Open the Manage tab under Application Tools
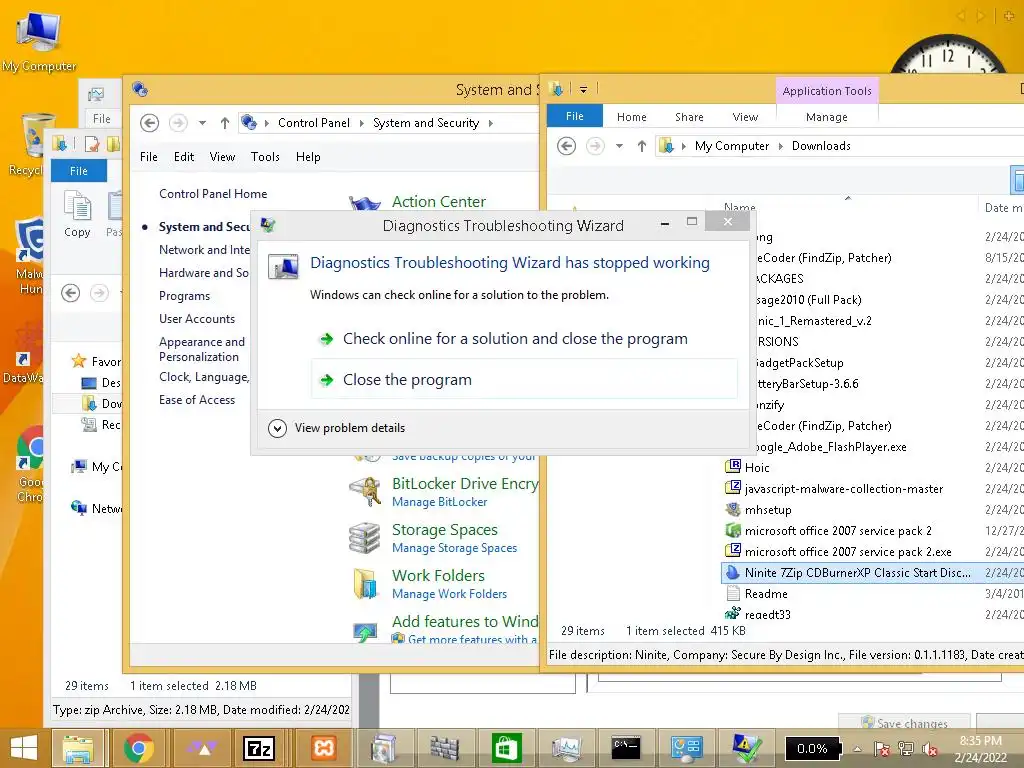Viewport: 1024px width, 768px height. click(827, 117)
